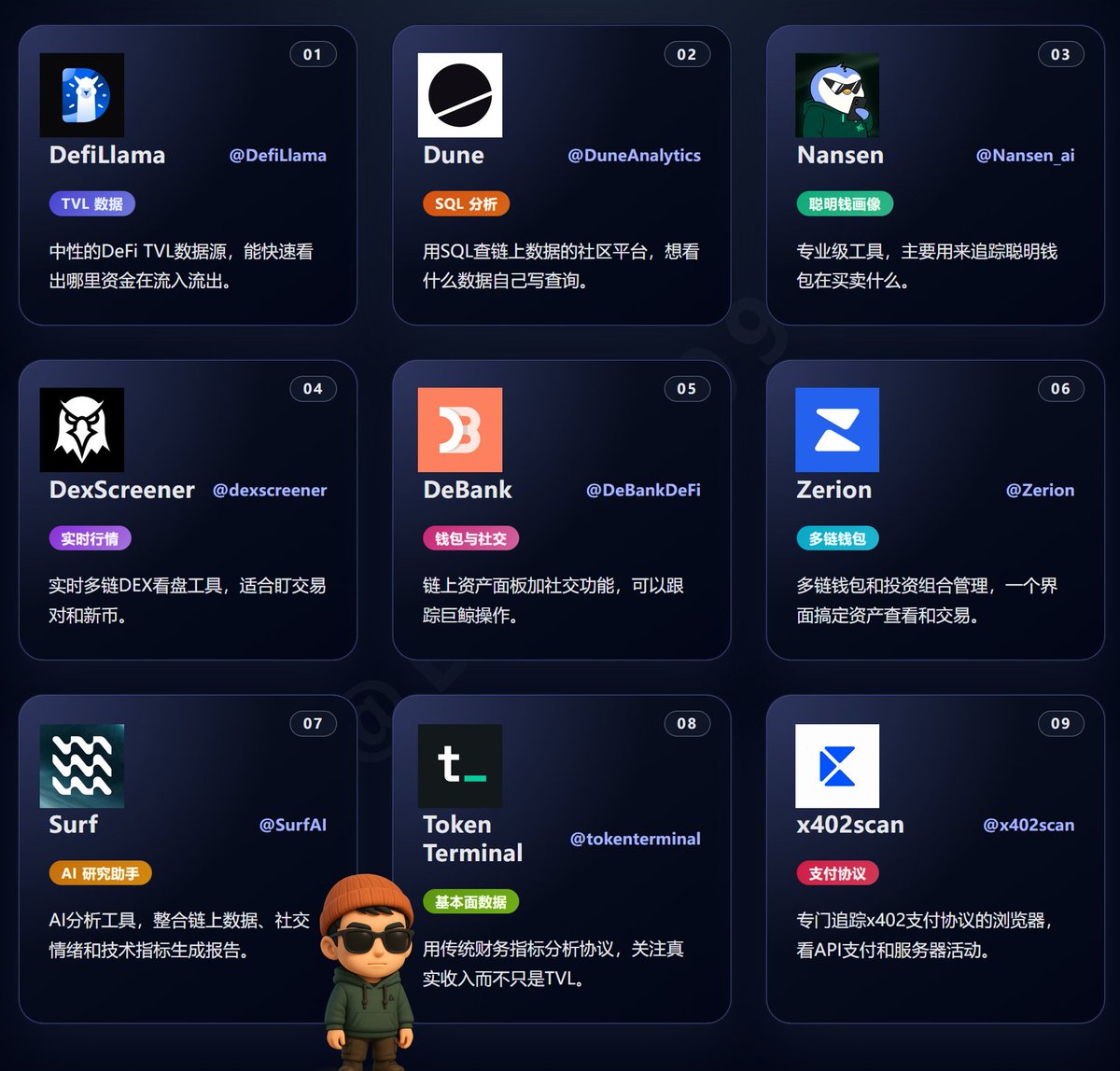Click the 支付协议 red tag
Screen dimensions: 1120x1071
[x=838, y=873]
